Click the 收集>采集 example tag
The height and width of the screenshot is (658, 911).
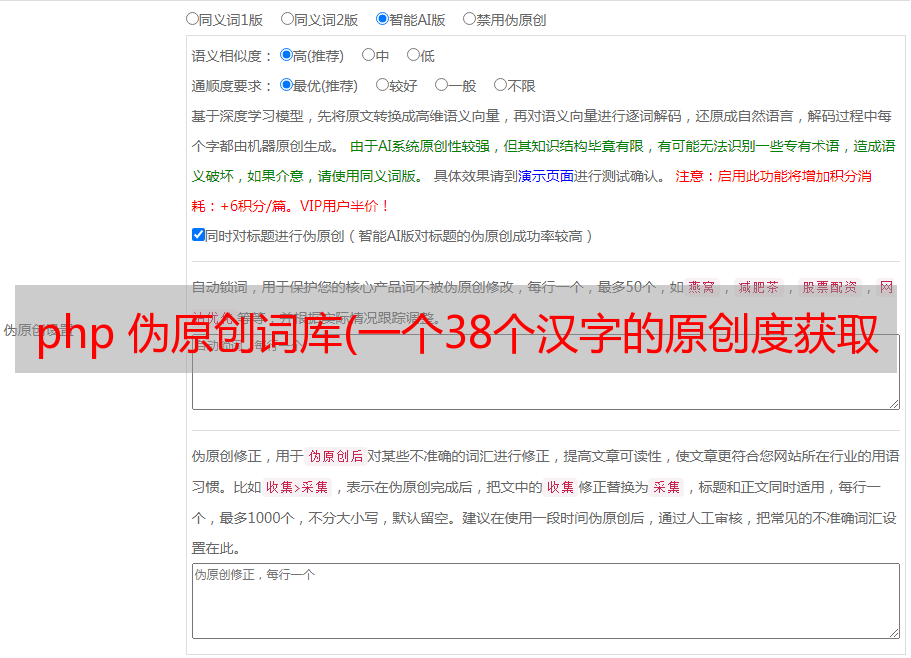[297, 487]
